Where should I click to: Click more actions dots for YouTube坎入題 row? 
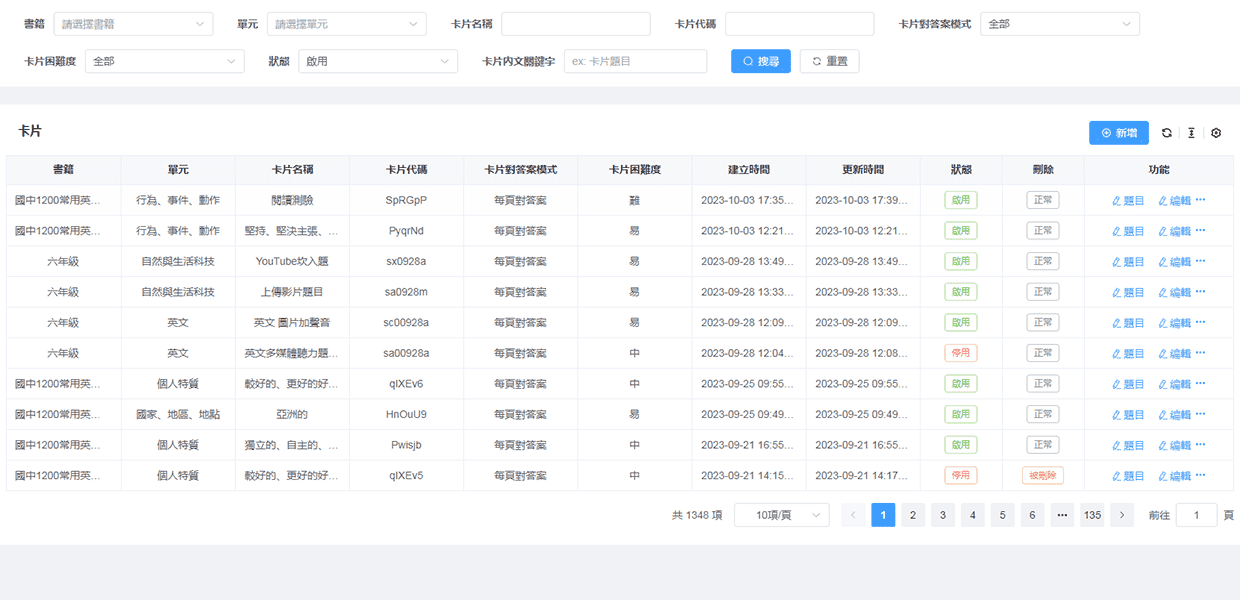click(x=1200, y=261)
